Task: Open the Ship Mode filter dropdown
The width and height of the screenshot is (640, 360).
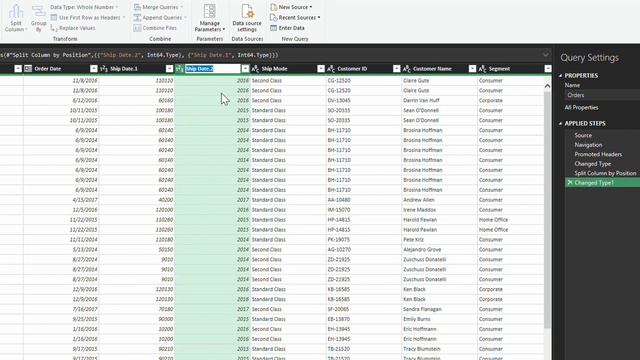Action: [x=321, y=69]
